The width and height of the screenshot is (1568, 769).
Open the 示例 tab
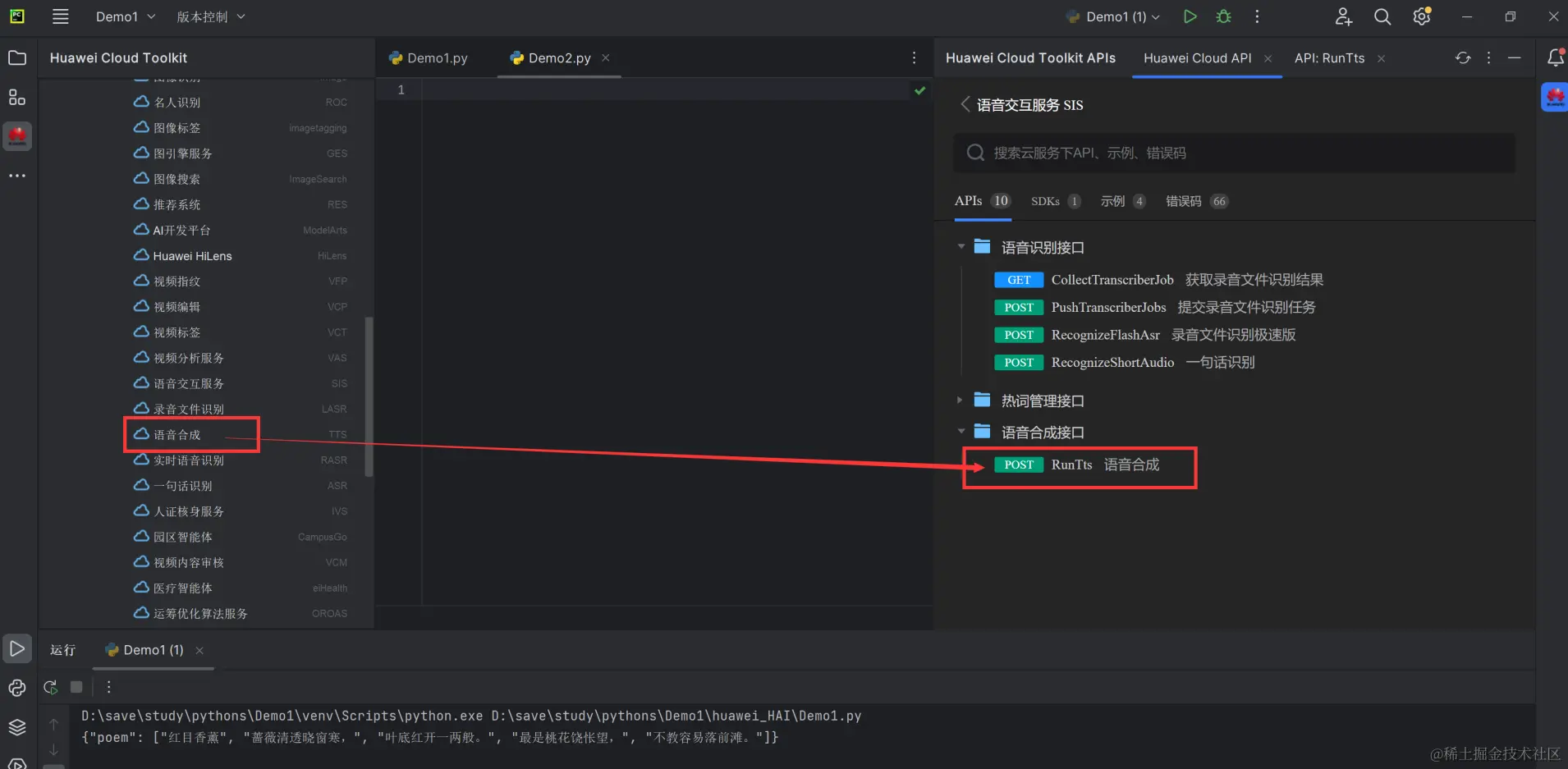pyautogui.click(x=1123, y=201)
